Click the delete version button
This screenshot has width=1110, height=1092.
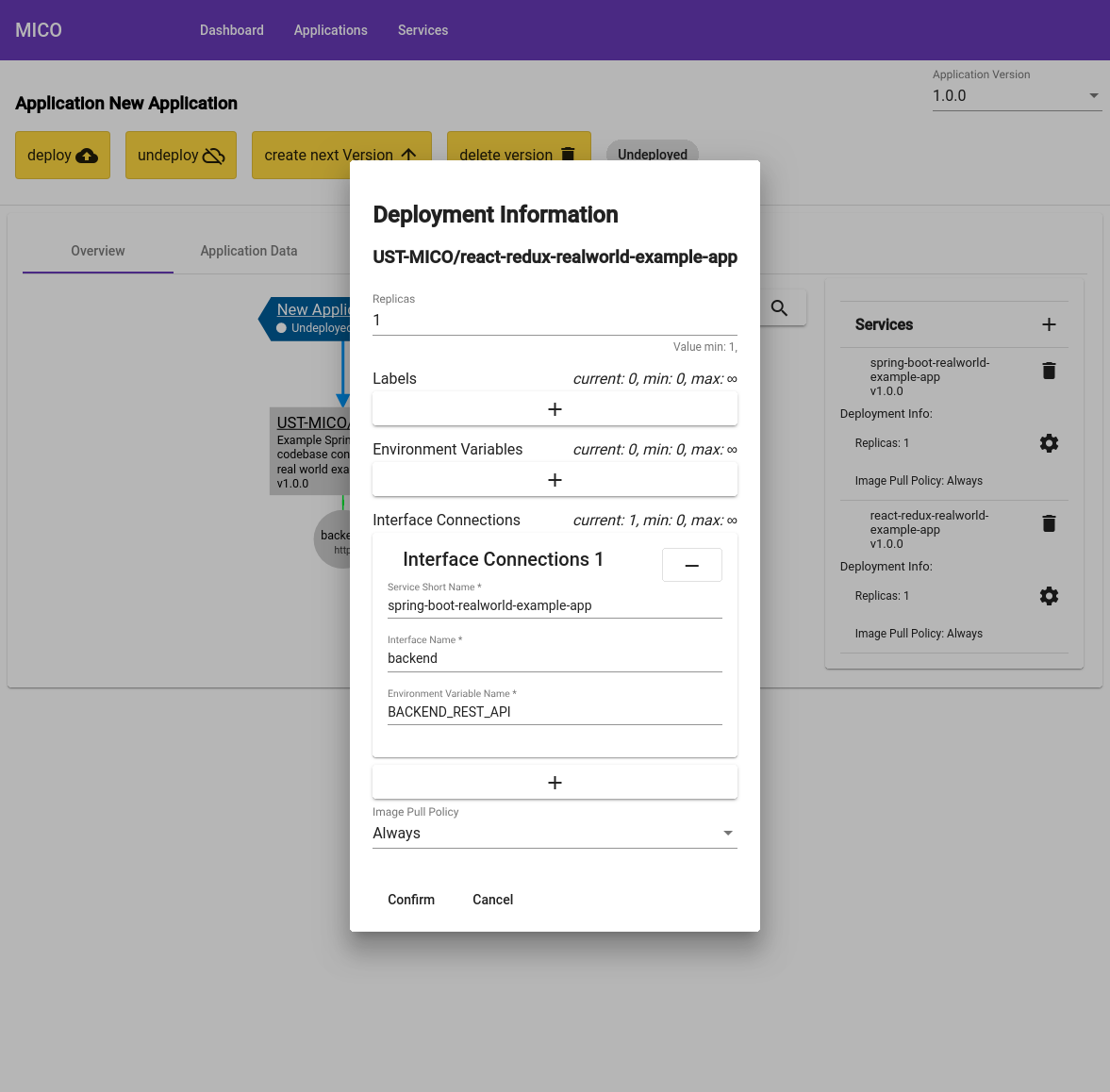(519, 155)
